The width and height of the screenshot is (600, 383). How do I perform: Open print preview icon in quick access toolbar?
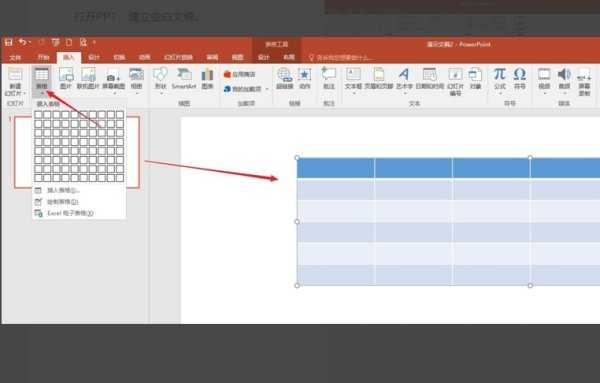coord(83,42)
